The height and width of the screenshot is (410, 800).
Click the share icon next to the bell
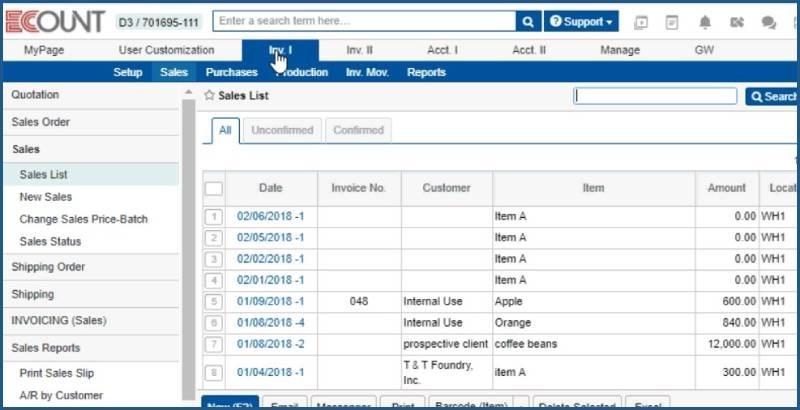coord(737,22)
